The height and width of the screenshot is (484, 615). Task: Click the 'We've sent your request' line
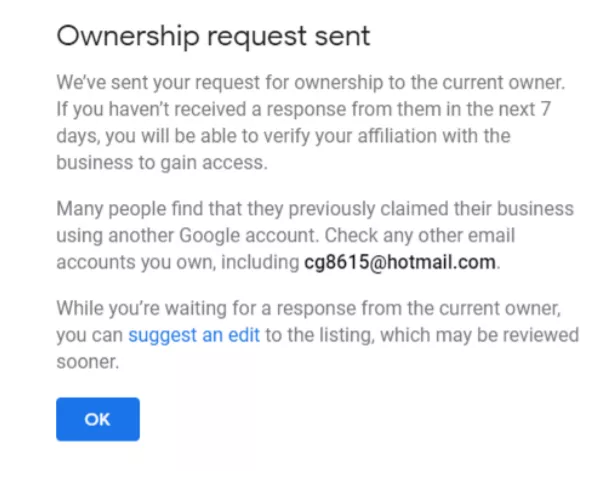[311, 82]
